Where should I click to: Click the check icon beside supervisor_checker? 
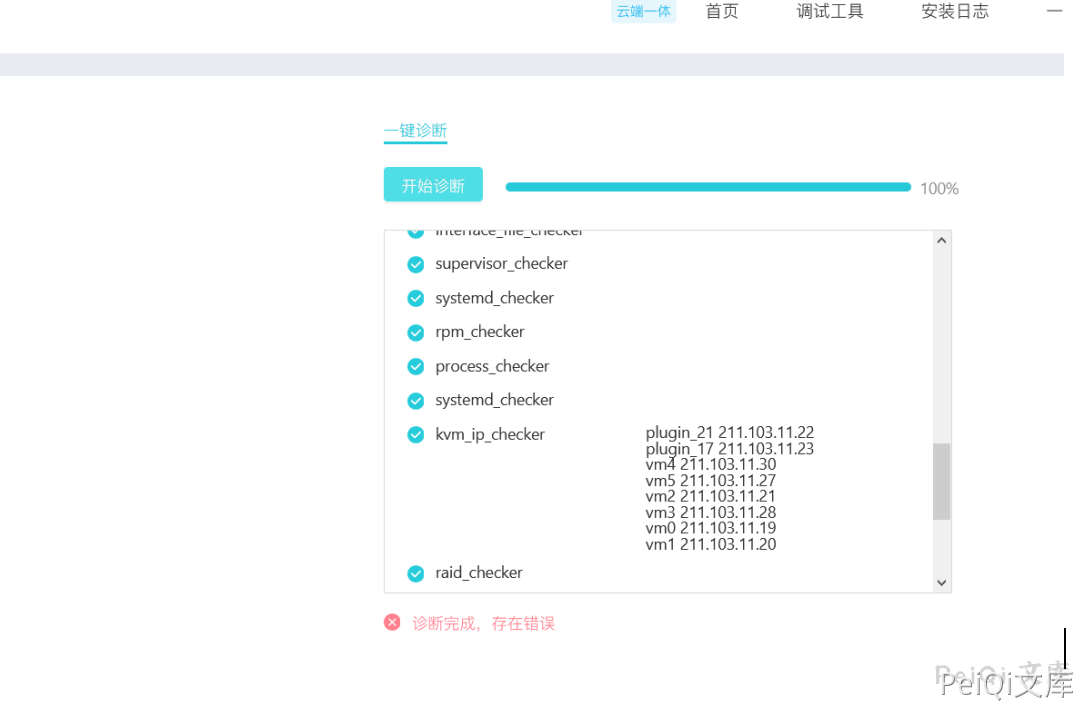416,264
